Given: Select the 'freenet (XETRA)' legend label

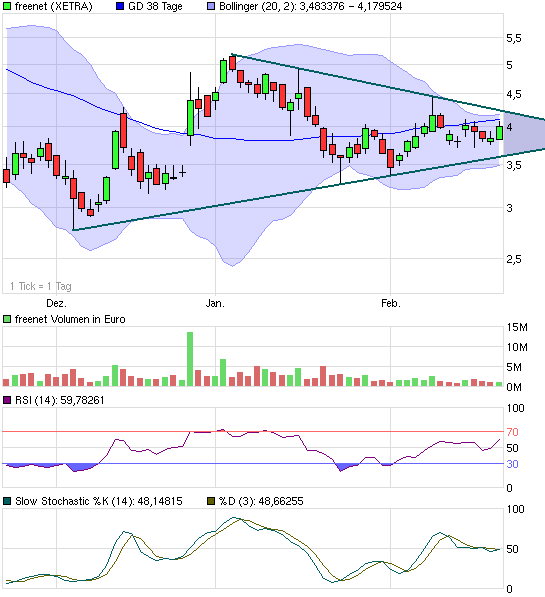Looking at the screenshot, I should tap(53, 6).
